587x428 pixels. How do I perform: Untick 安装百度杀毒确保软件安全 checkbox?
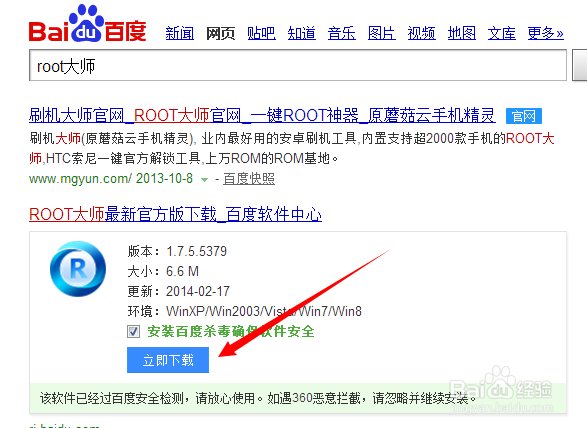(x=133, y=331)
